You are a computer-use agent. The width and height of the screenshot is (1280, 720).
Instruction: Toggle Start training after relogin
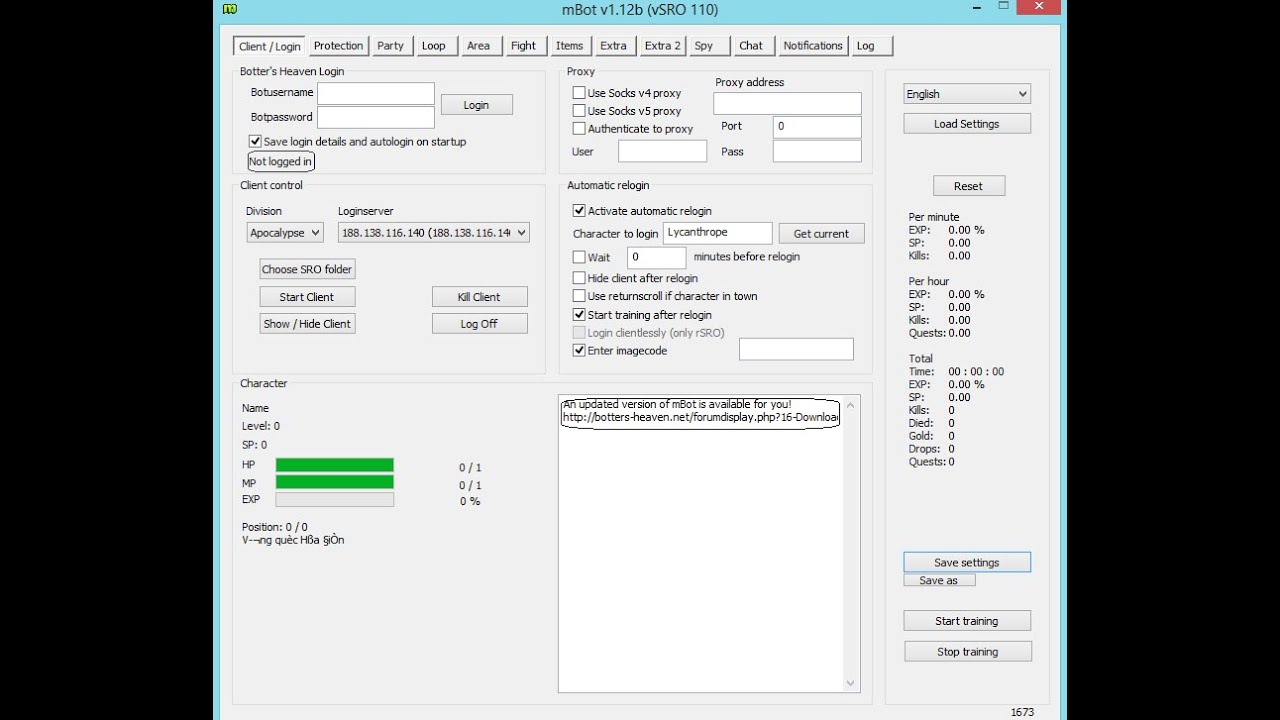pos(579,315)
